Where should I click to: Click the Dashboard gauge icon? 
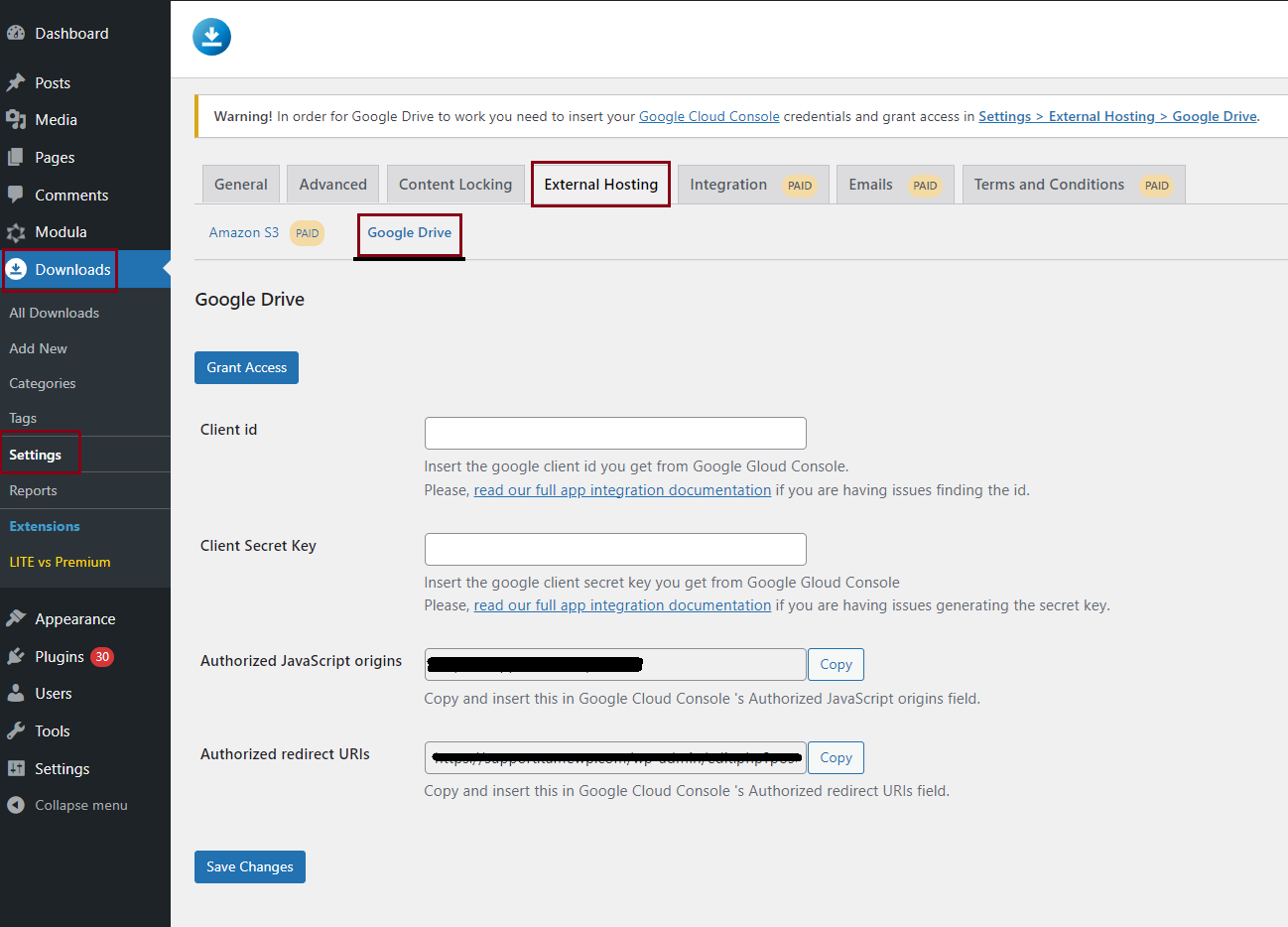(x=16, y=33)
